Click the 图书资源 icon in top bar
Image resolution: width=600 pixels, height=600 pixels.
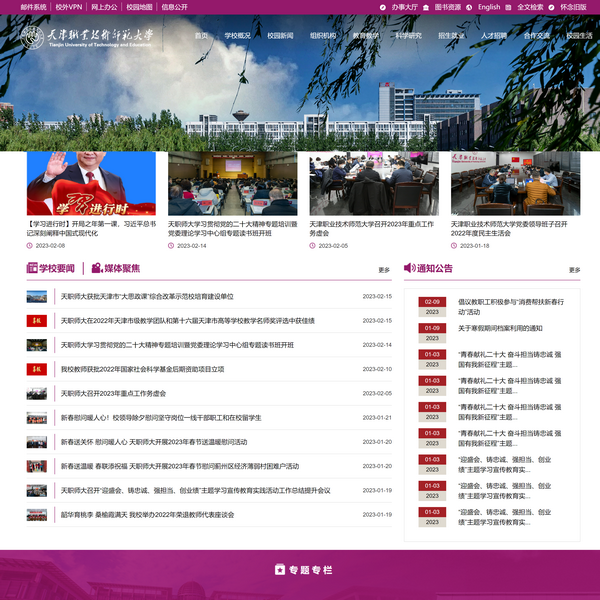coord(426,7)
